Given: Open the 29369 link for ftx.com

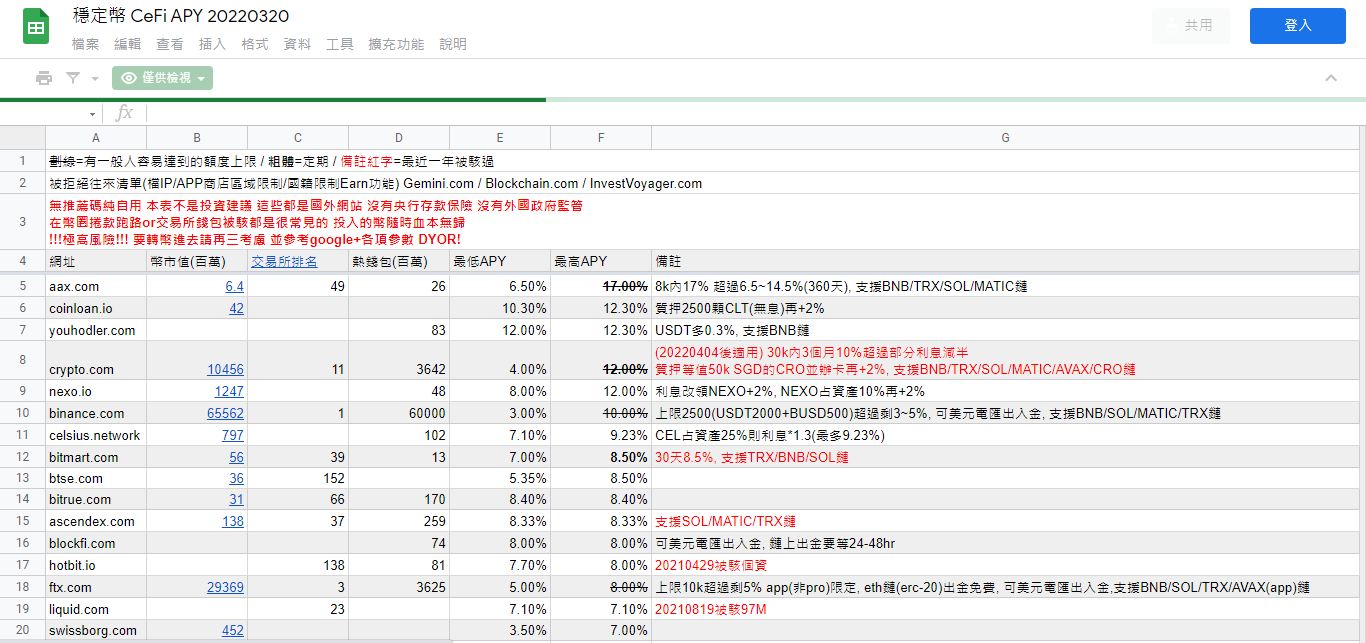Looking at the screenshot, I should (x=225, y=587).
